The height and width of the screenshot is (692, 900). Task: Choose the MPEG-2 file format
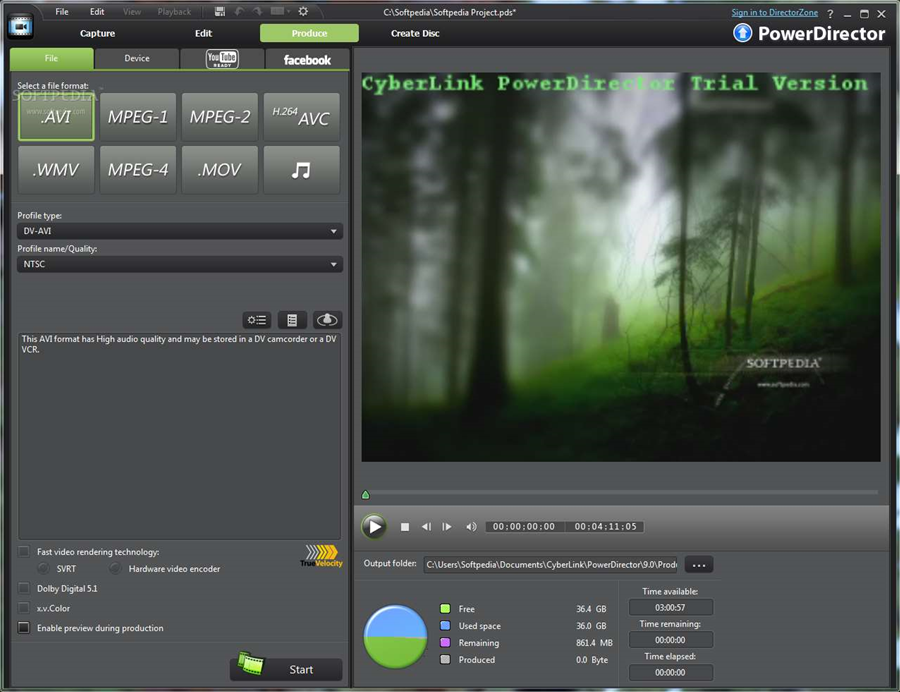point(219,116)
